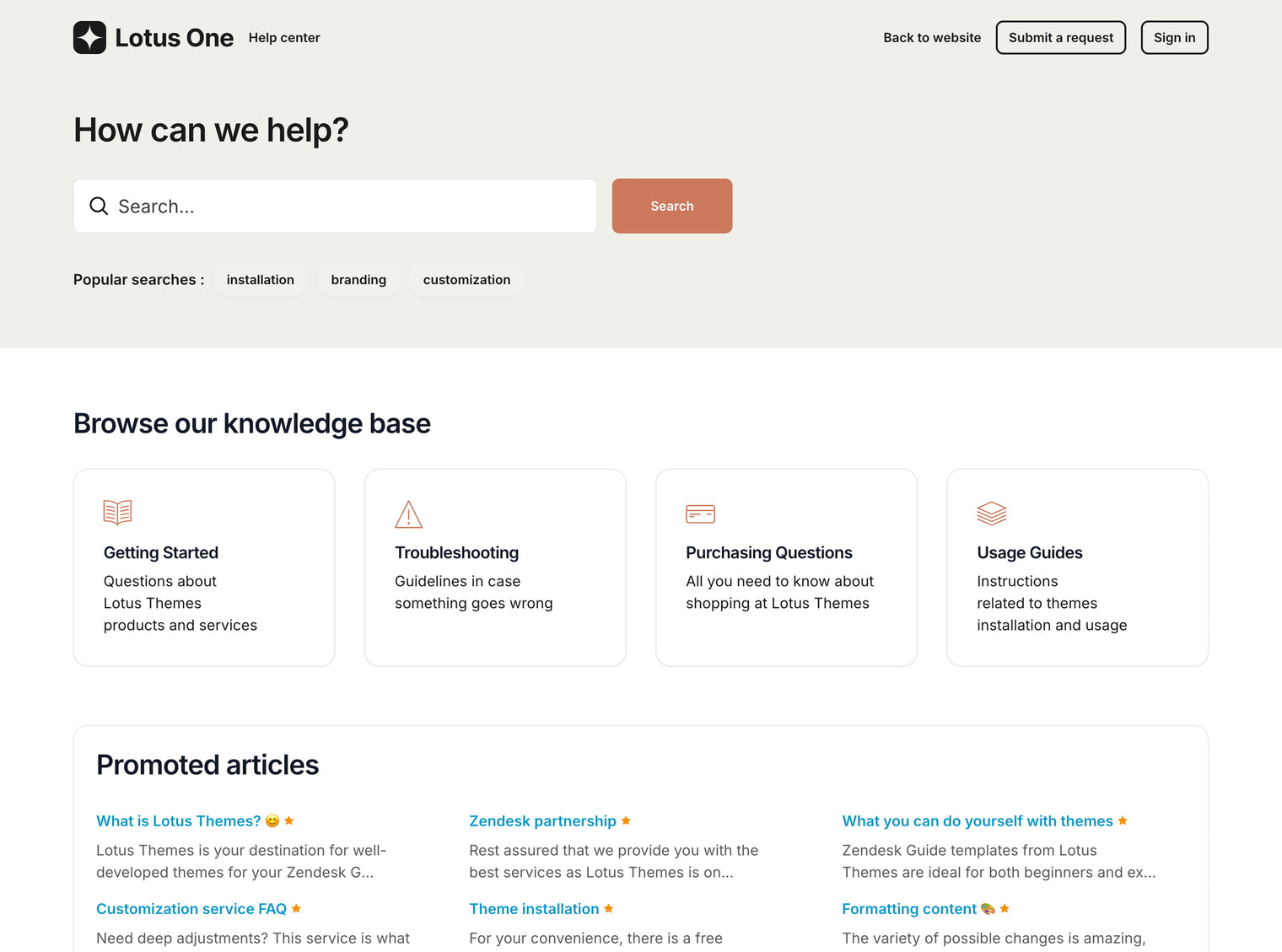This screenshot has height=952, width=1282.
Task: Click the palette emoji after Formatting content
Action: click(988, 909)
